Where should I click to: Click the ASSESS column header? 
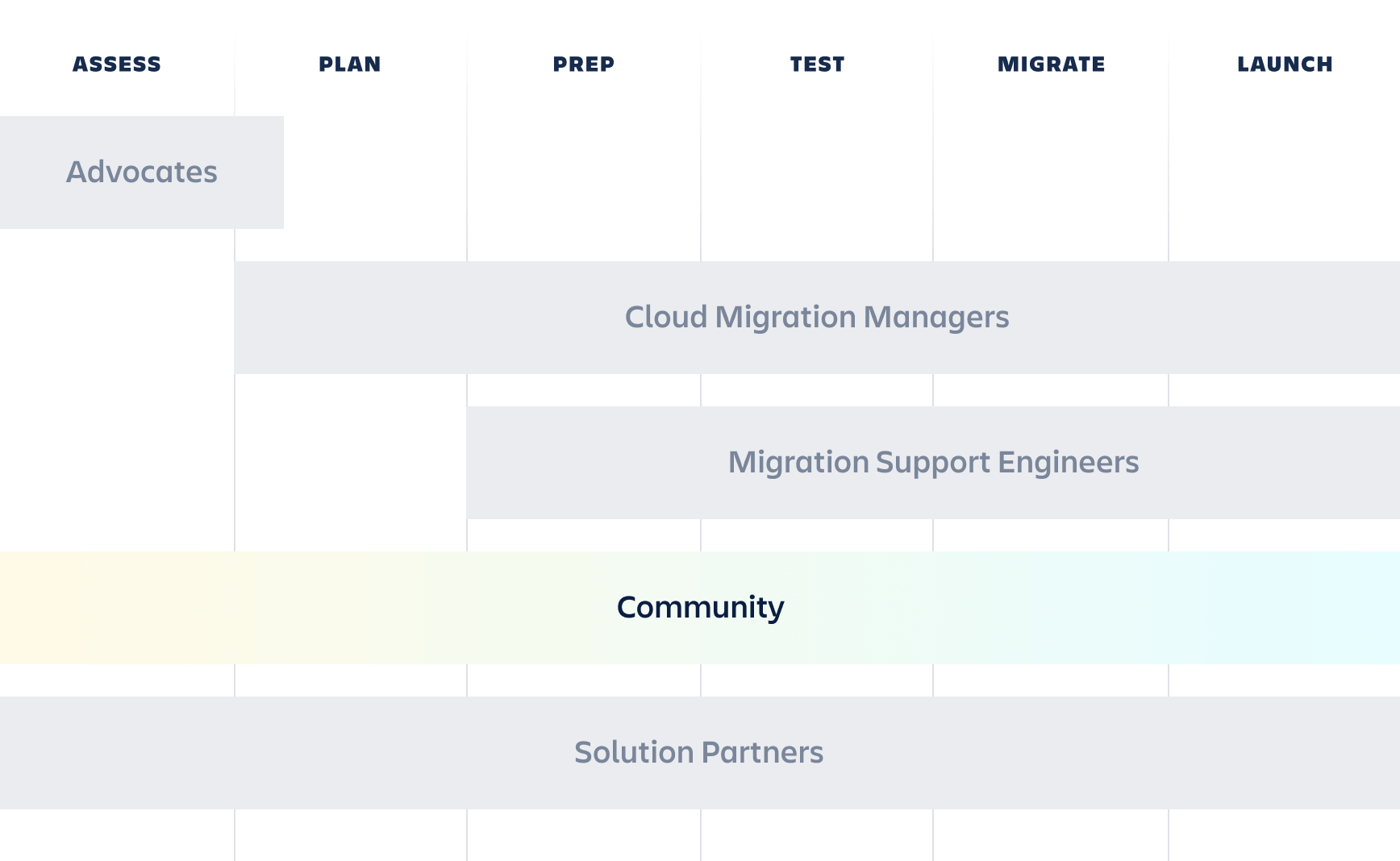116,64
